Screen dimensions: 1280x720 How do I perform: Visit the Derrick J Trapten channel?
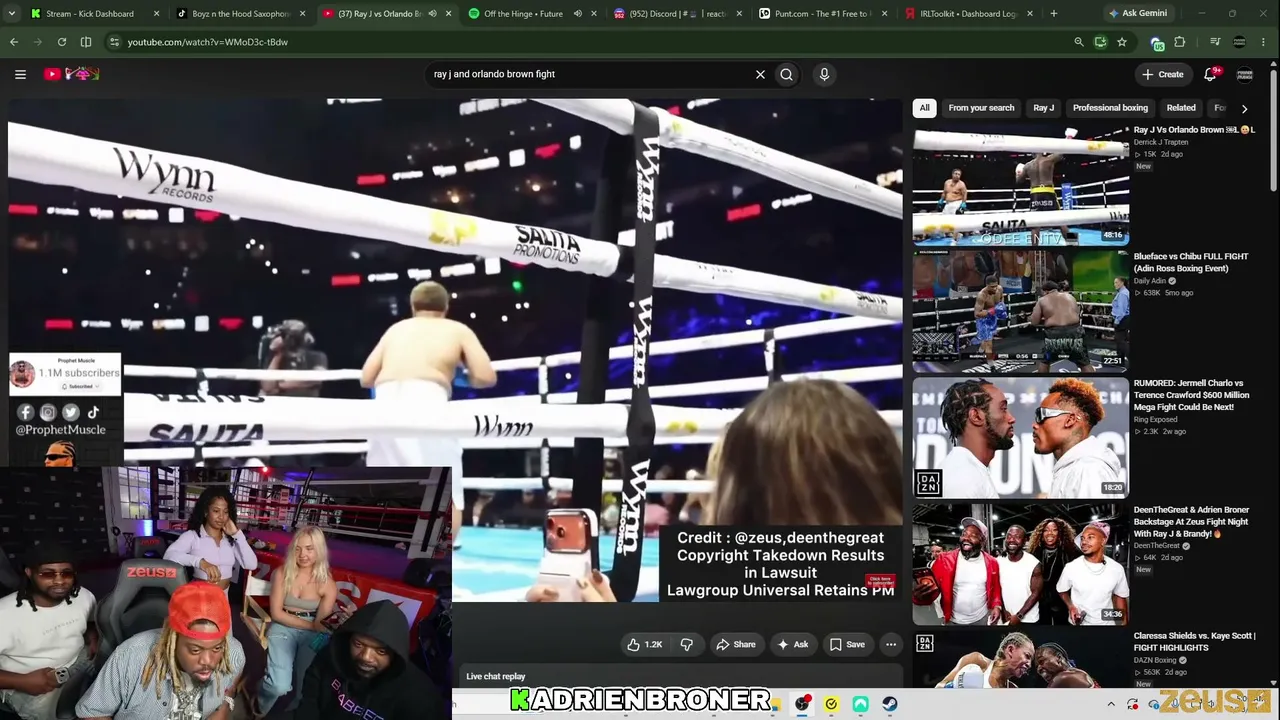click(x=1161, y=142)
